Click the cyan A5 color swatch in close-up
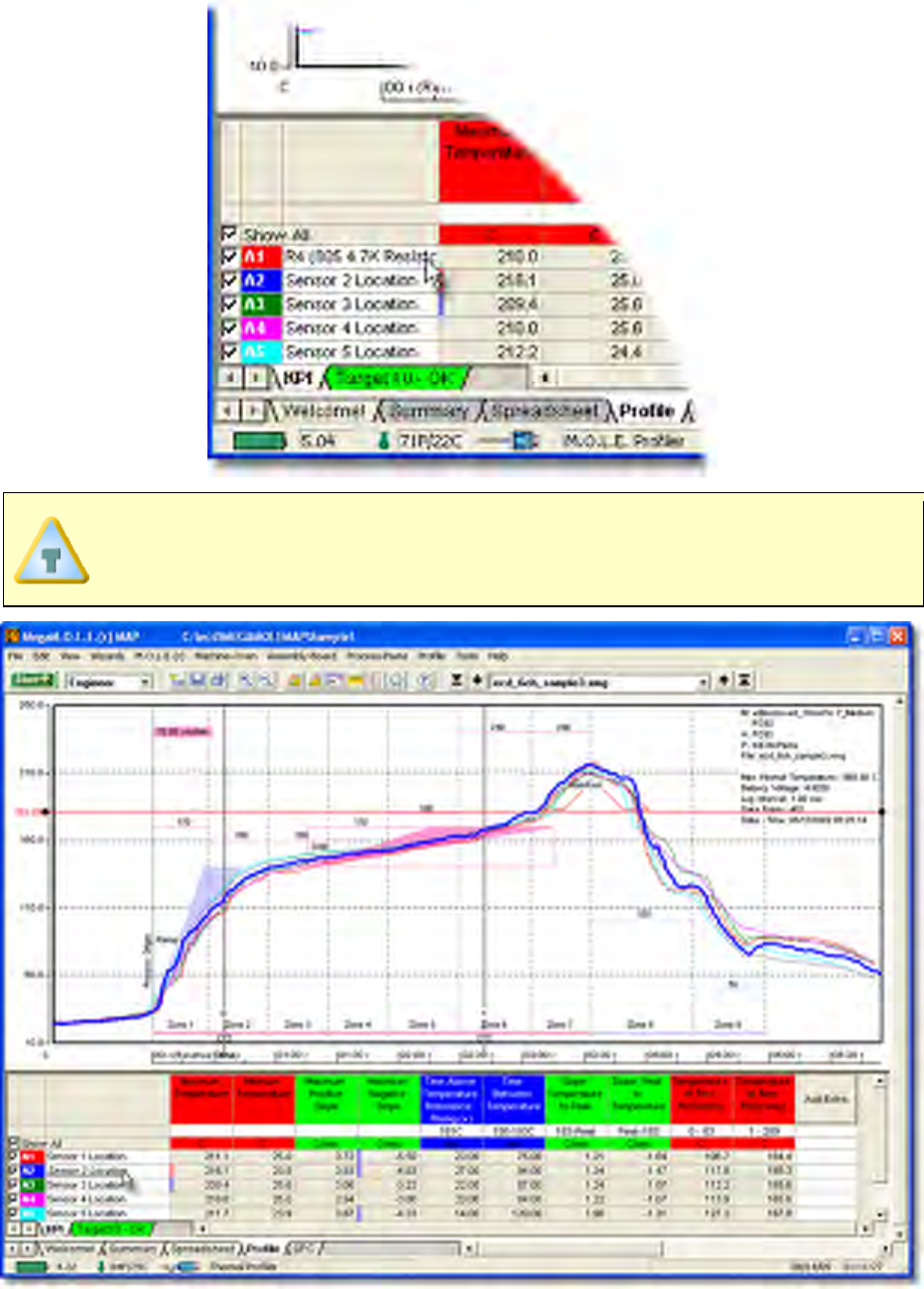 click(260, 352)
